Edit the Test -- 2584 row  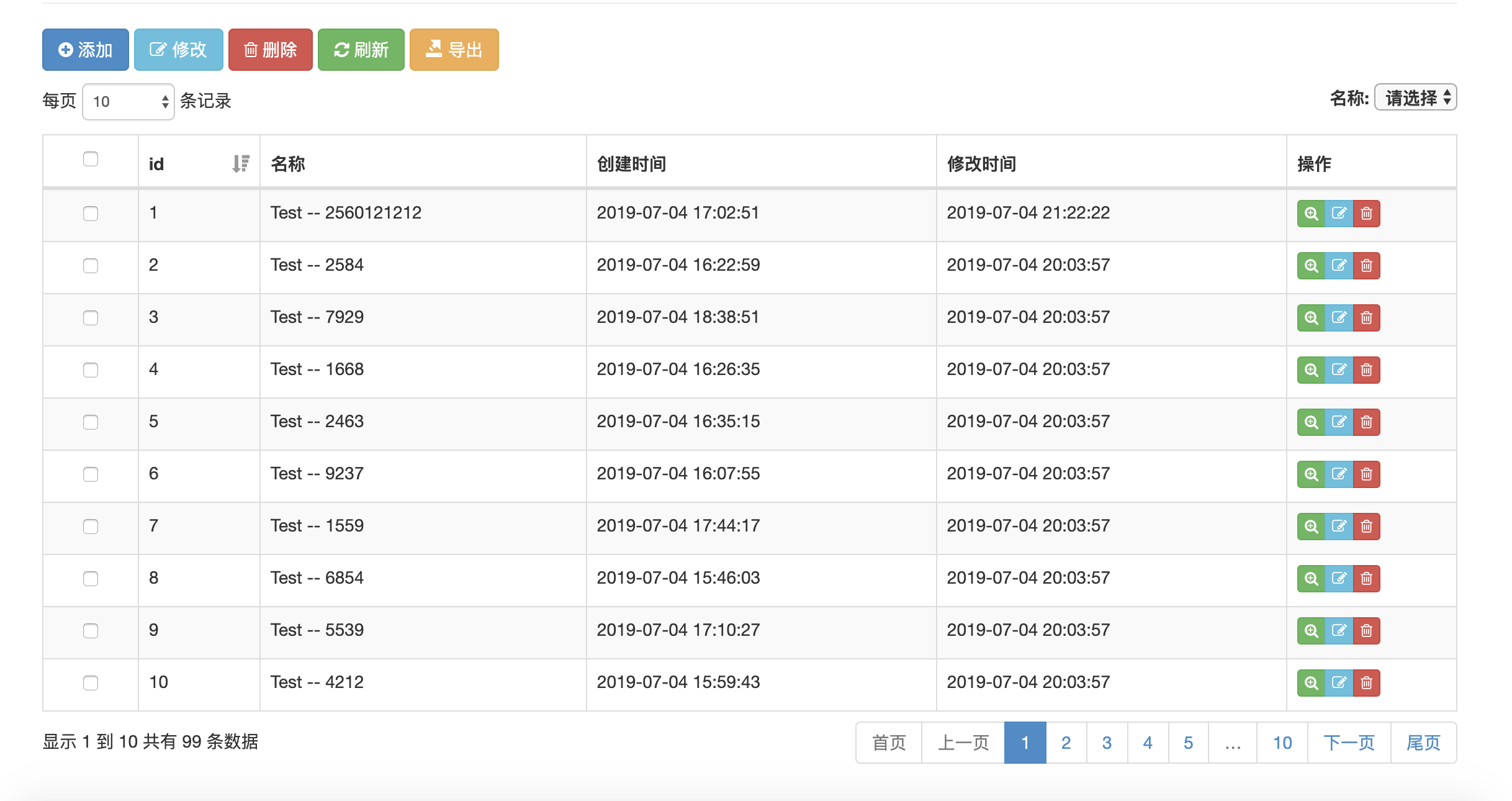[1339, 266]
